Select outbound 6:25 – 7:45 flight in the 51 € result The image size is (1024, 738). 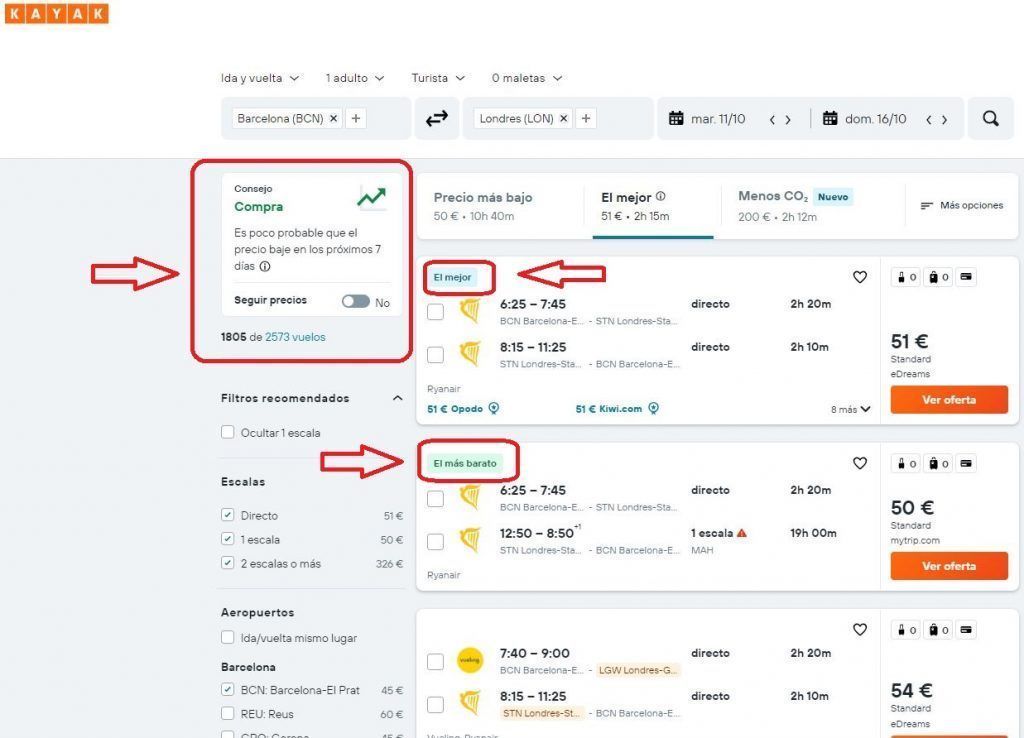(436, 312)
